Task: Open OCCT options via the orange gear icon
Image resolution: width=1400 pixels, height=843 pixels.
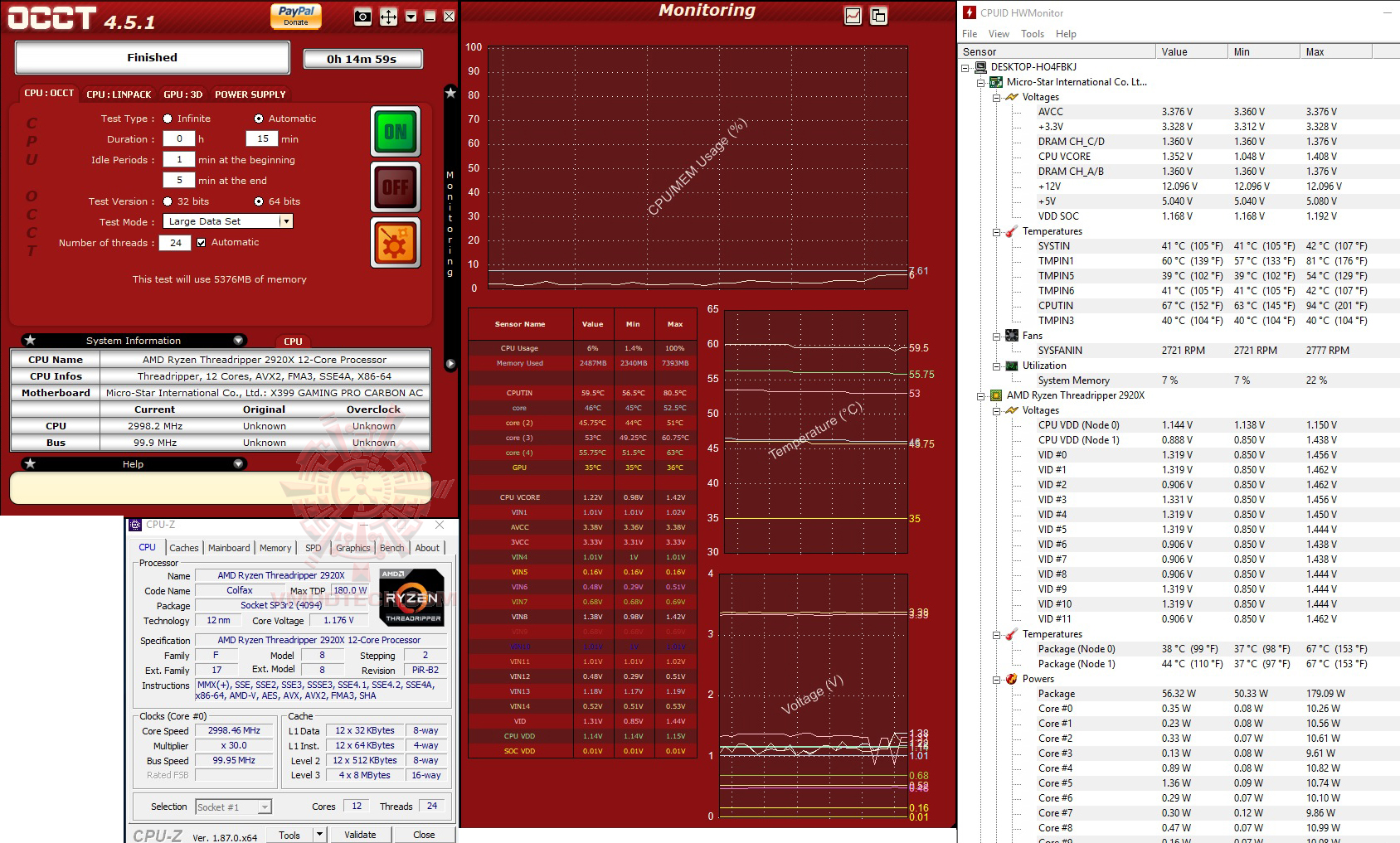Action: [396, 240]
